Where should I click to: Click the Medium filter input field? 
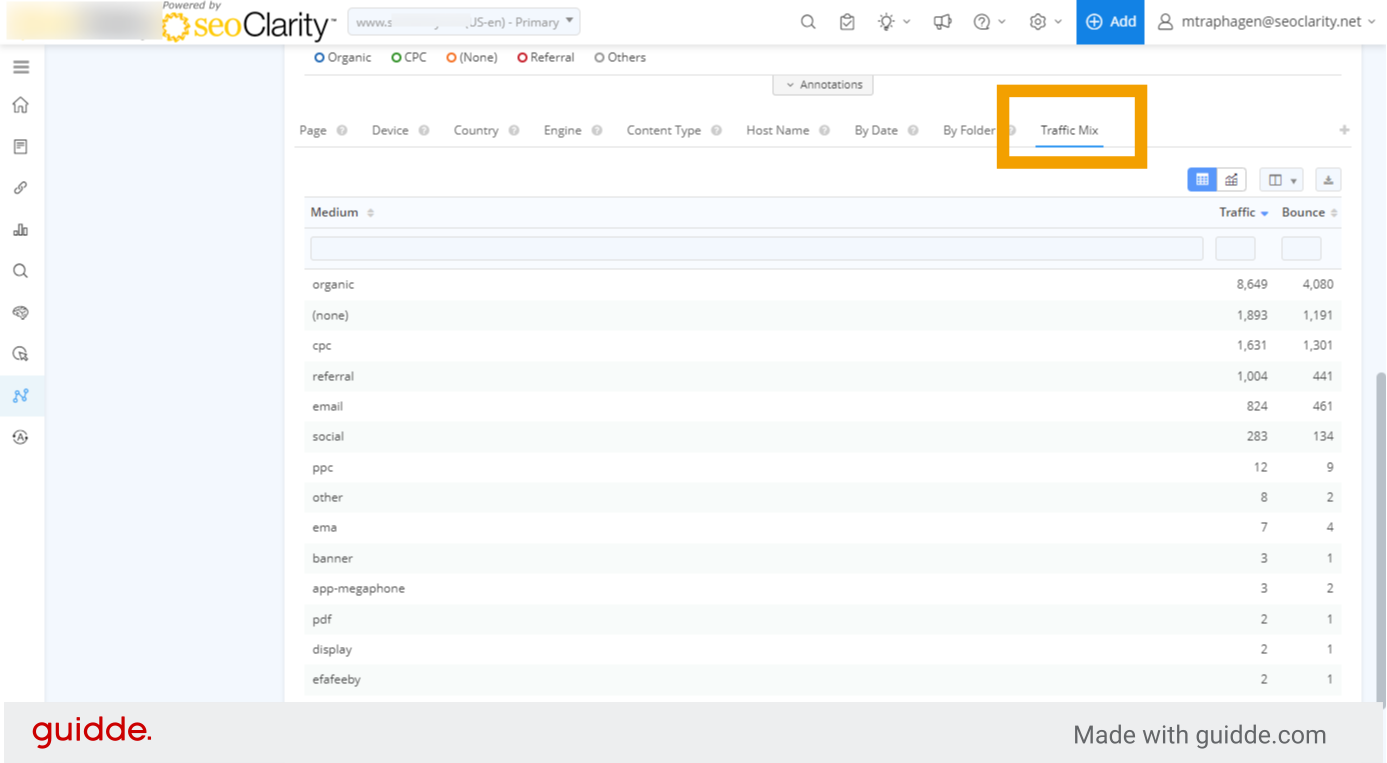(756, 249)
